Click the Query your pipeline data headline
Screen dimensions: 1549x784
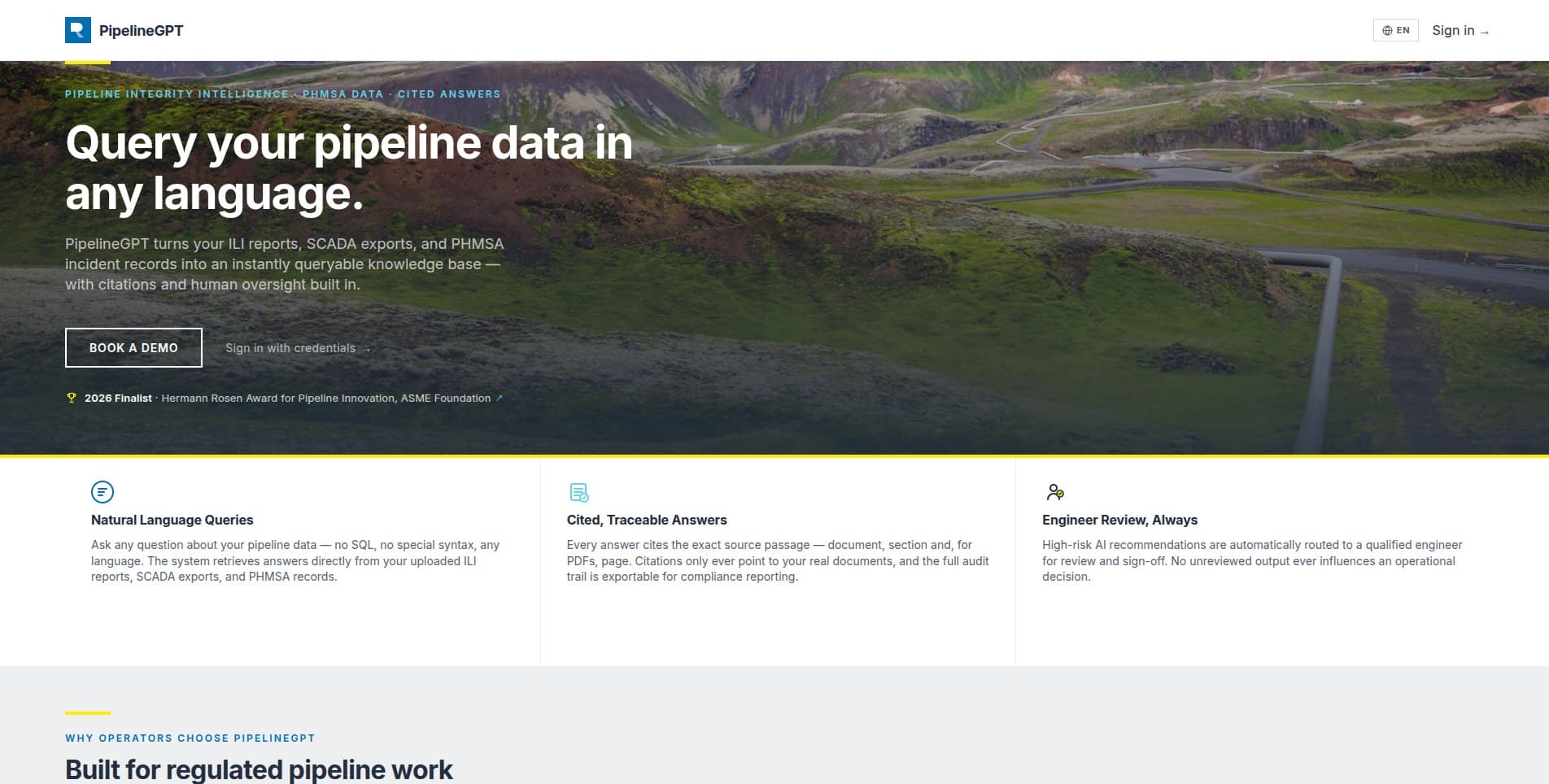(349, 168)
